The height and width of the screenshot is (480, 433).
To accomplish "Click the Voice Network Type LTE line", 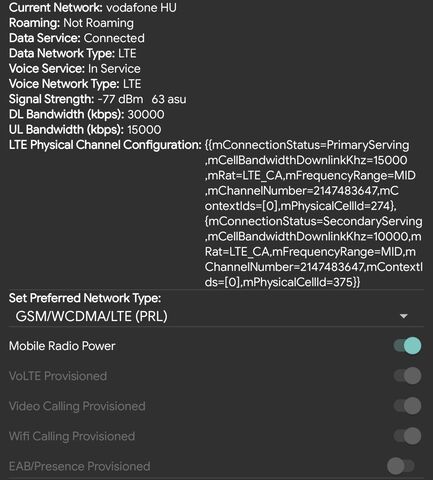I will [x=75, y=84].
